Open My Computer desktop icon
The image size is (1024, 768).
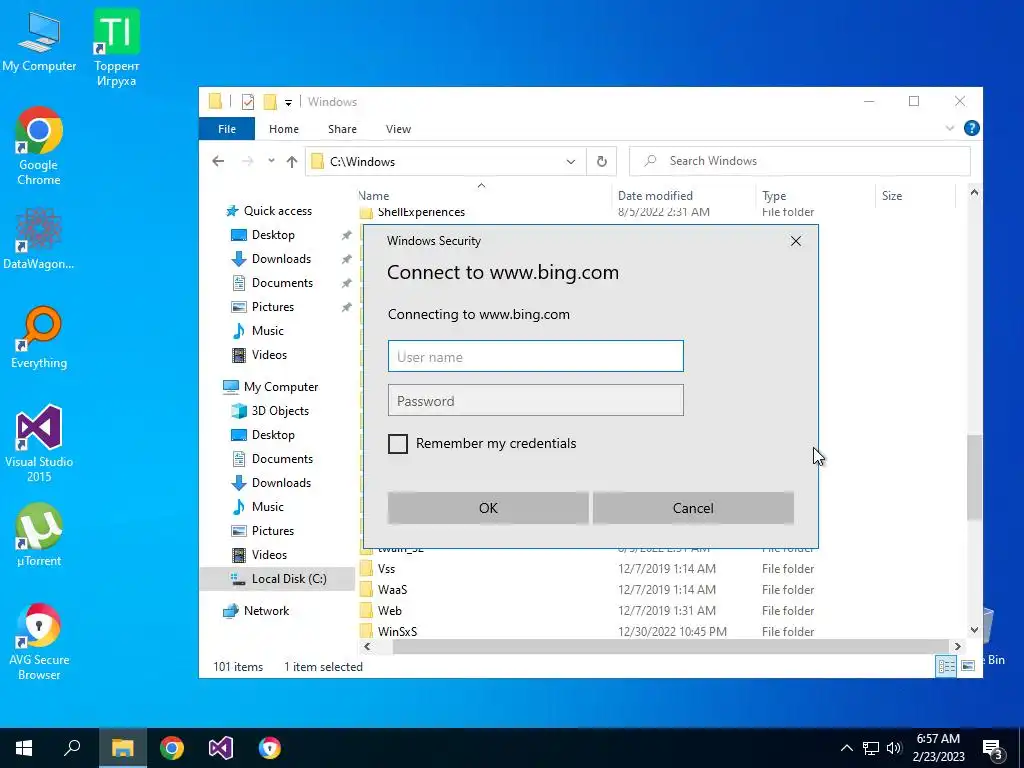pos(39,41)
